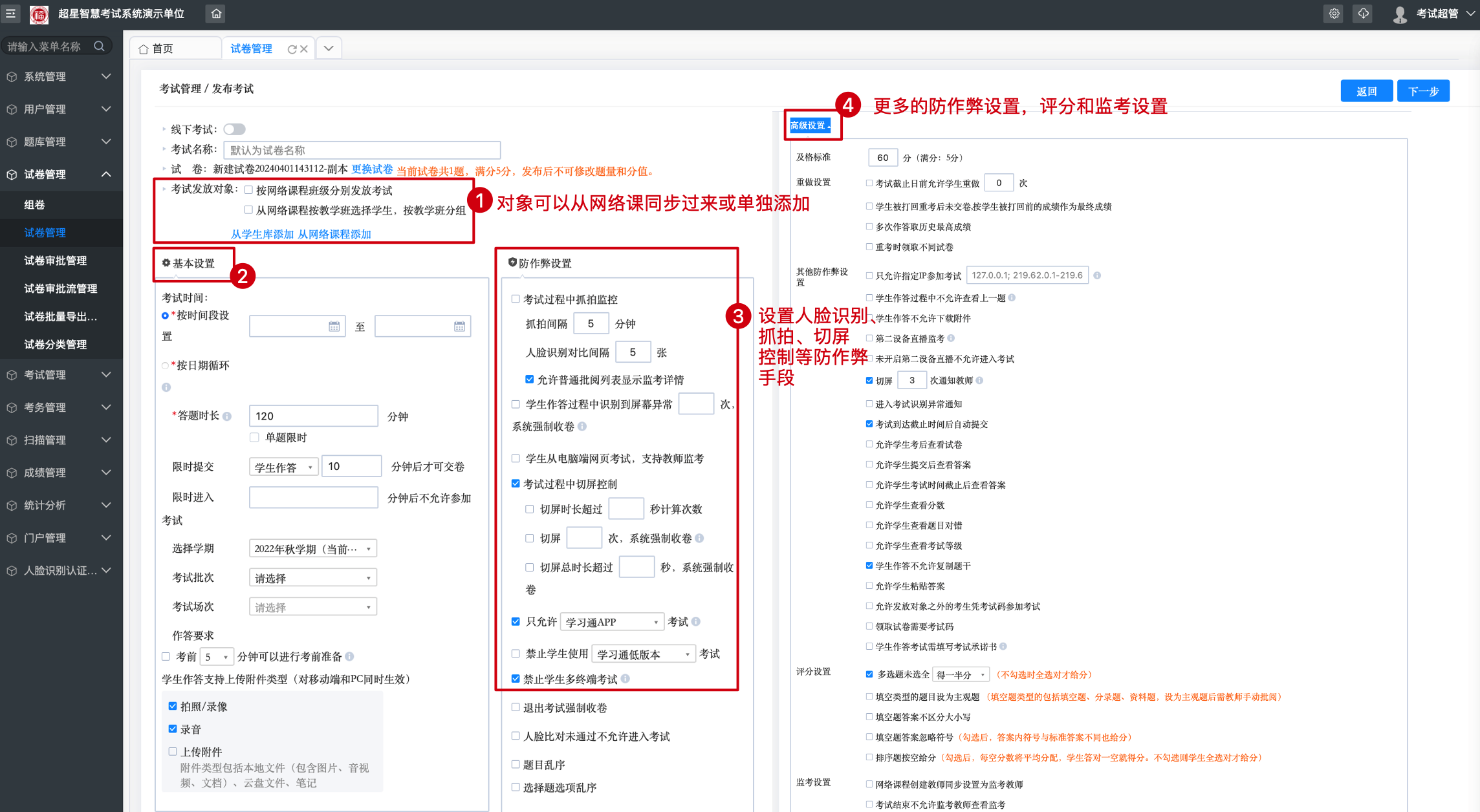
Task: Toggle the 线下考试 switch
Action: coord(235,129)
